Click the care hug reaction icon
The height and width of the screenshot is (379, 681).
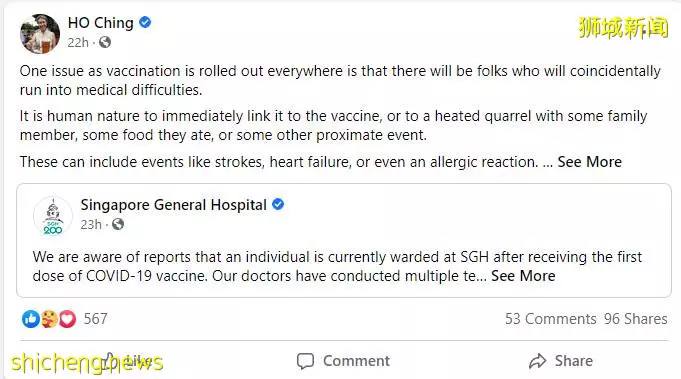[x=49, y=319]
